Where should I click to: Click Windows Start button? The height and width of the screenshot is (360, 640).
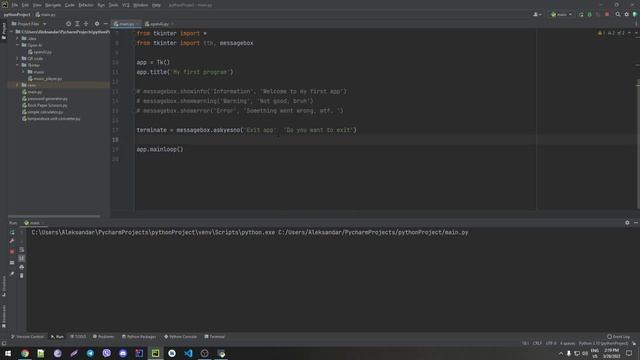click(x=8, y=353)
